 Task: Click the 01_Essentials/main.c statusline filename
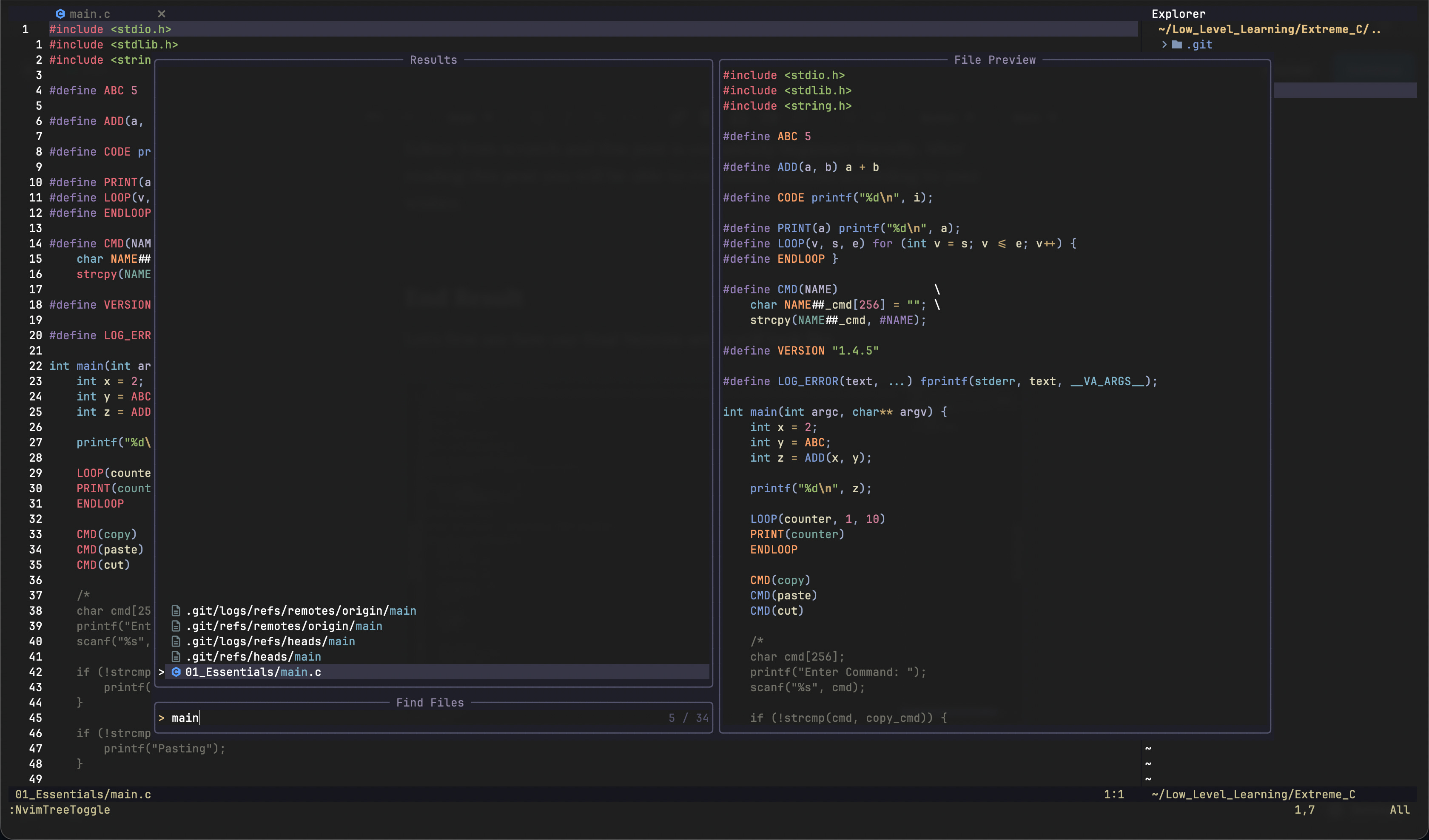tap(83, 794)
